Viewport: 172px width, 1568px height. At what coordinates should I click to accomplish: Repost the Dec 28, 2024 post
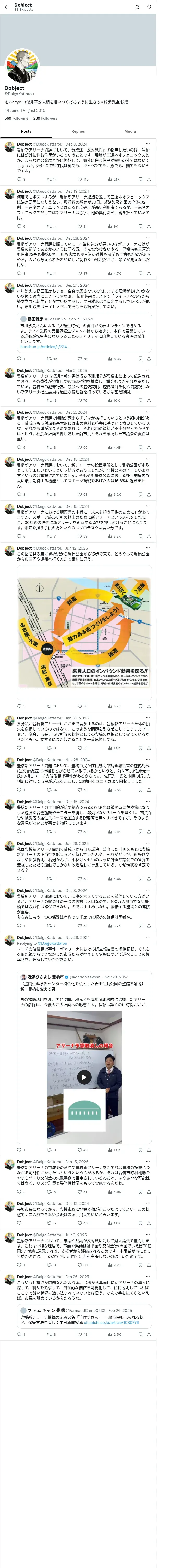coord(52,273)
